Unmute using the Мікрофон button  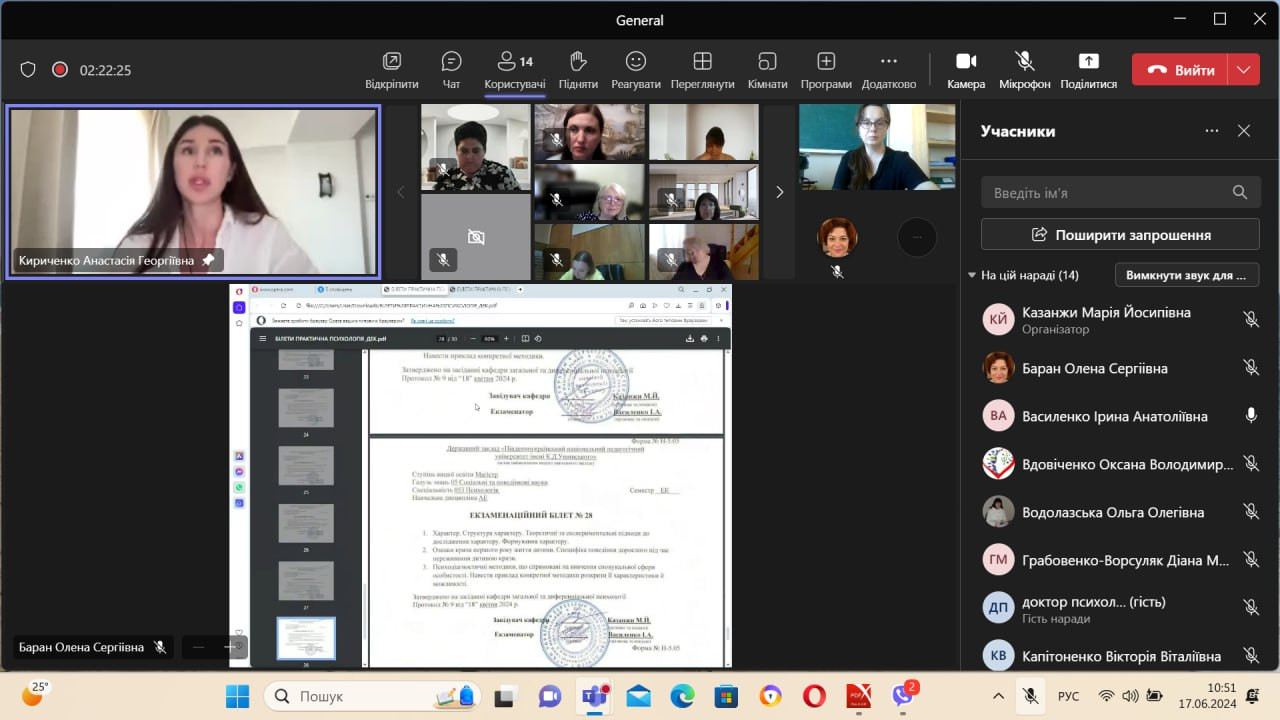click(x=1024, y=70)
